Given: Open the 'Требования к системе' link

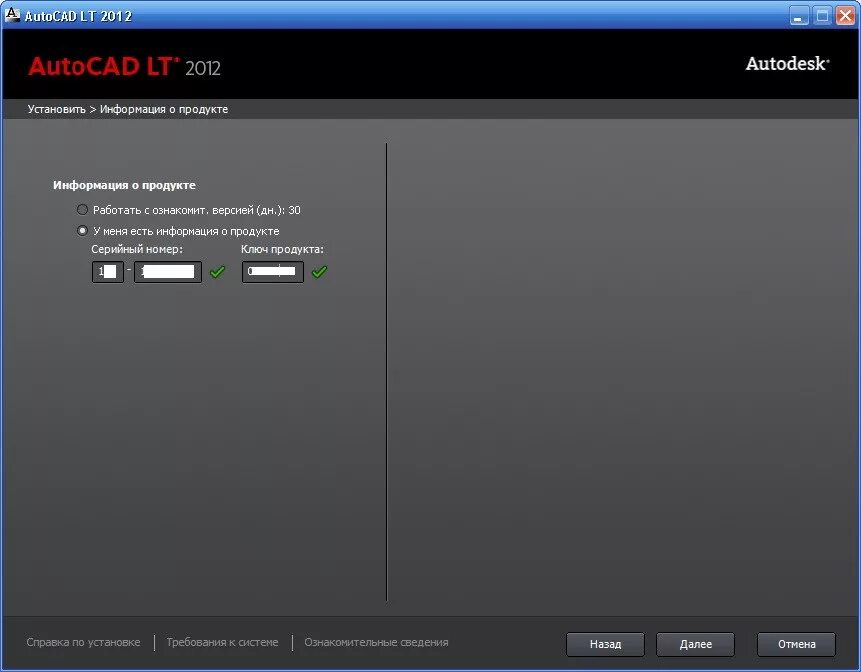Looking at the screenshot, I should pyautogui.click(x=222, y=642).
